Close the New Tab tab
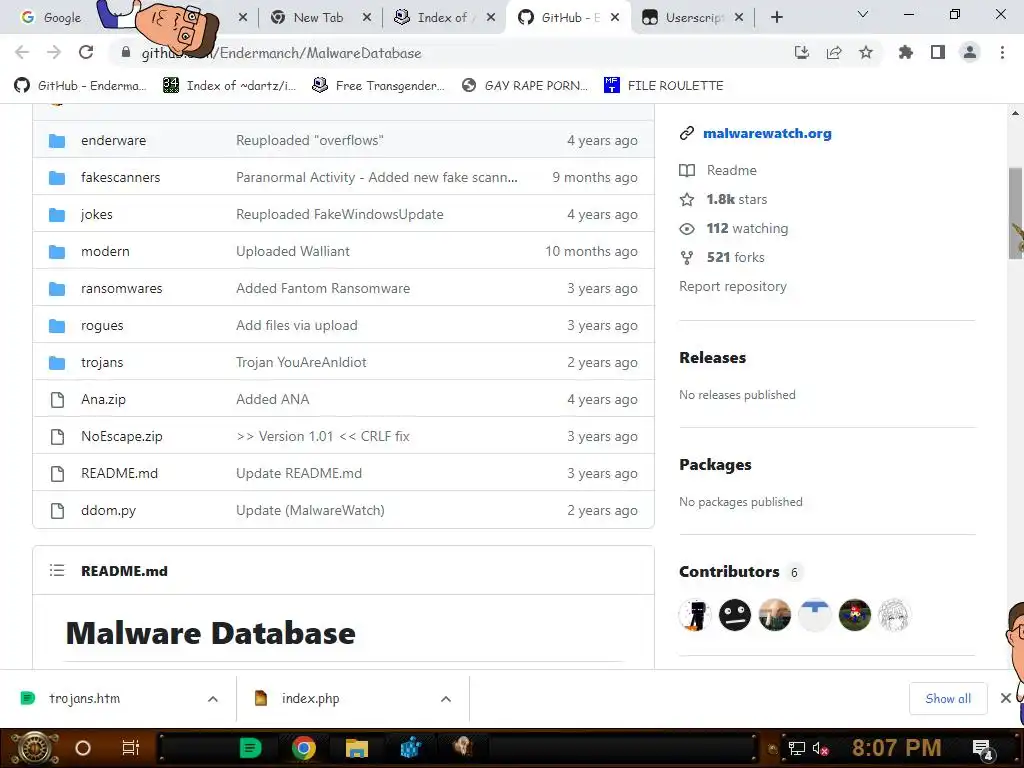Screen dimensions: 1024x768 click(x=367, y=18)
